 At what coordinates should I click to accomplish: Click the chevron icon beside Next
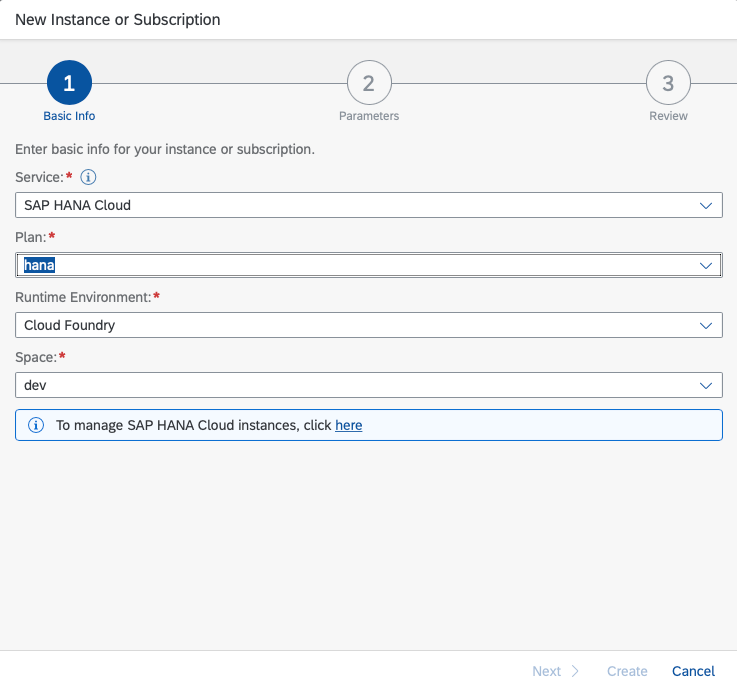pyautogui.click(x=575, y=671)
